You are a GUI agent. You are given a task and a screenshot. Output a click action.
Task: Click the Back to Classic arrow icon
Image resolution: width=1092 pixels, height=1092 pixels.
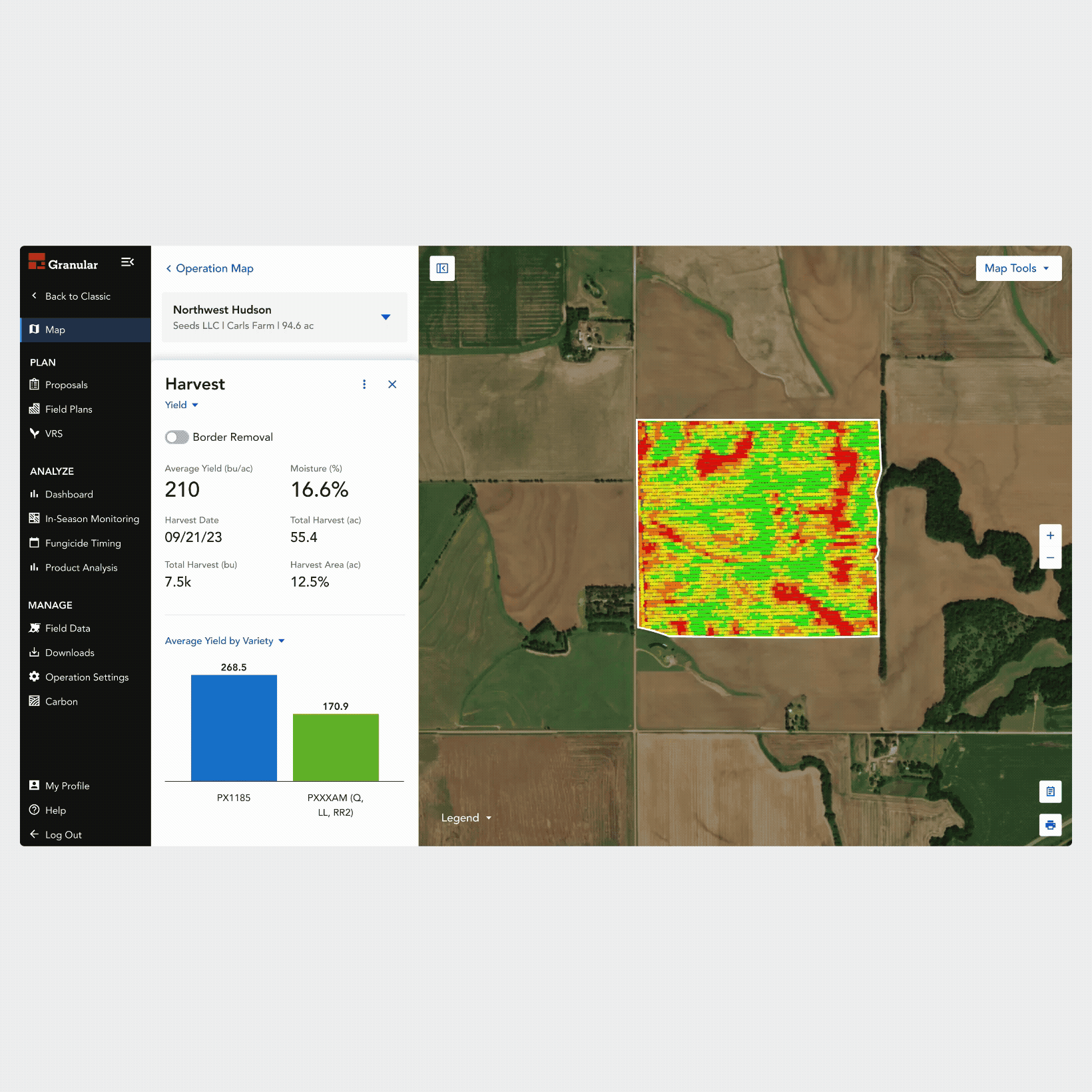click(x=35, y=296)
